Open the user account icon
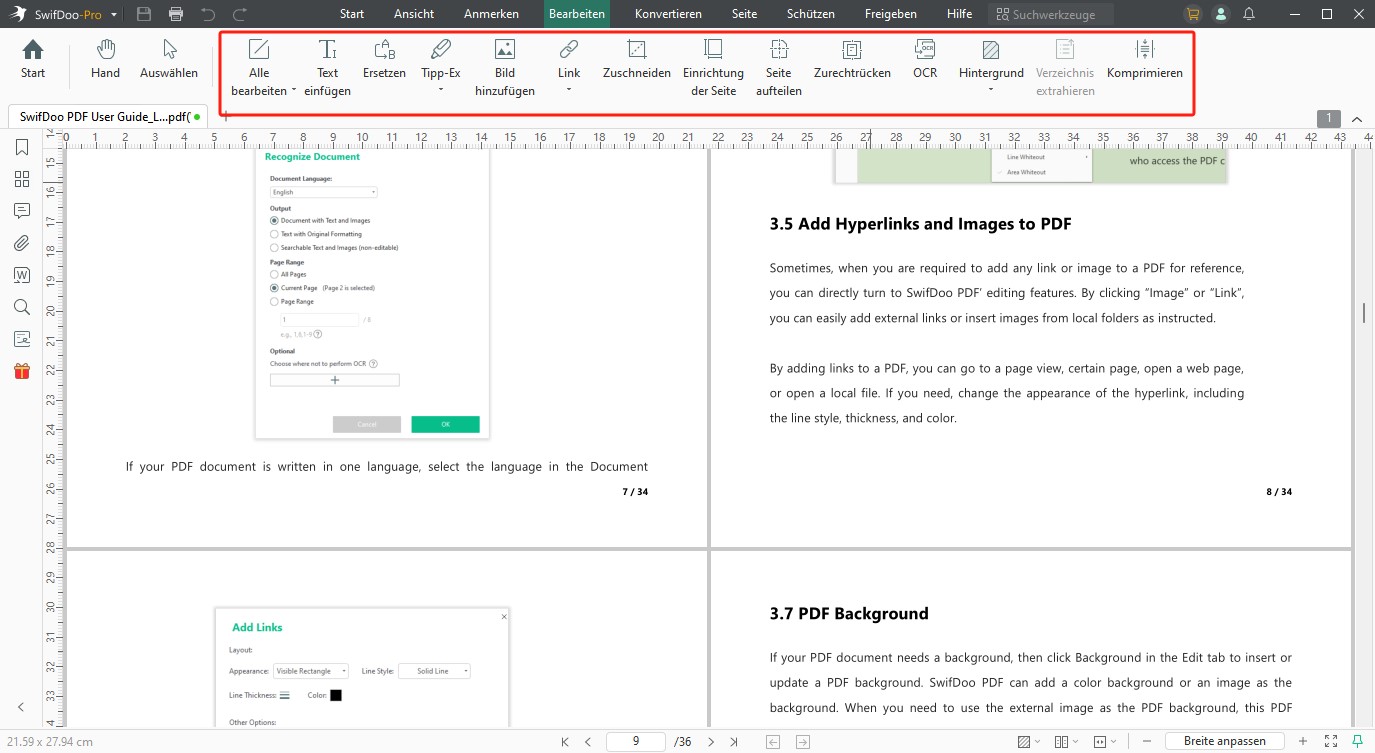Screen dimensions: 1375x753 (x=1220, y=14)
